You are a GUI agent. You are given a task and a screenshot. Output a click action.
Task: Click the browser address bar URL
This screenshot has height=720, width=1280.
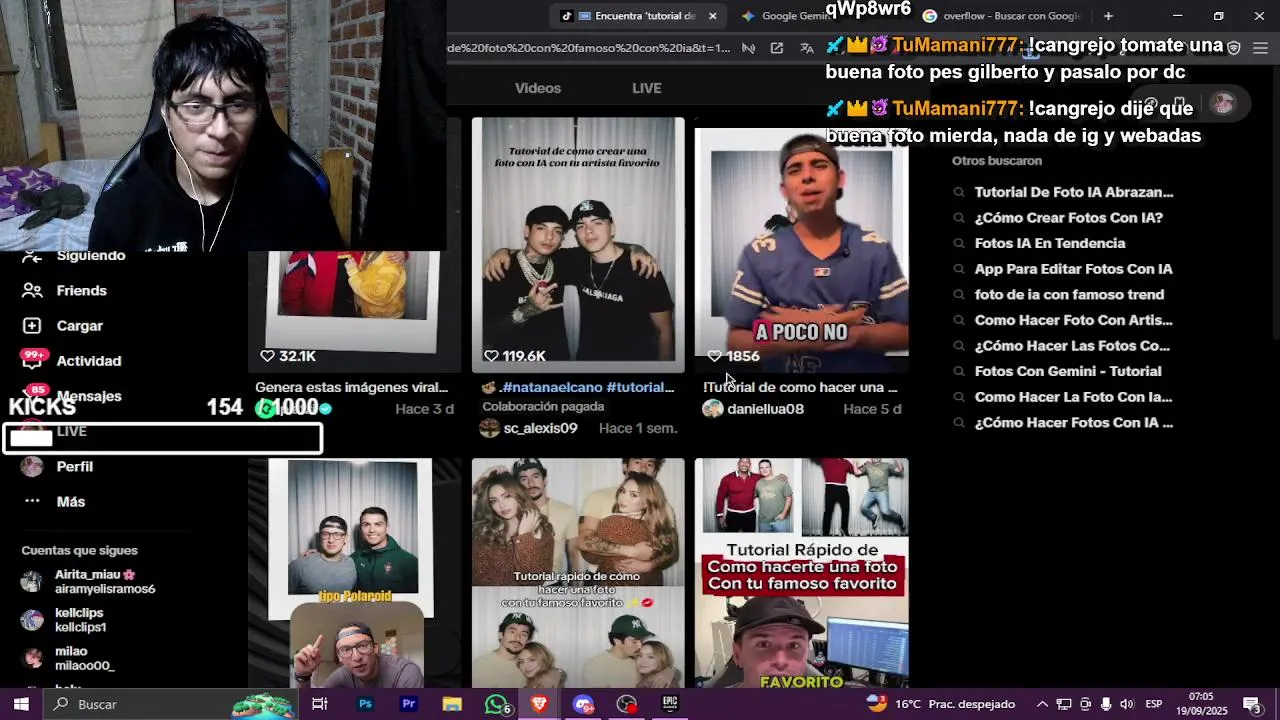588,48
